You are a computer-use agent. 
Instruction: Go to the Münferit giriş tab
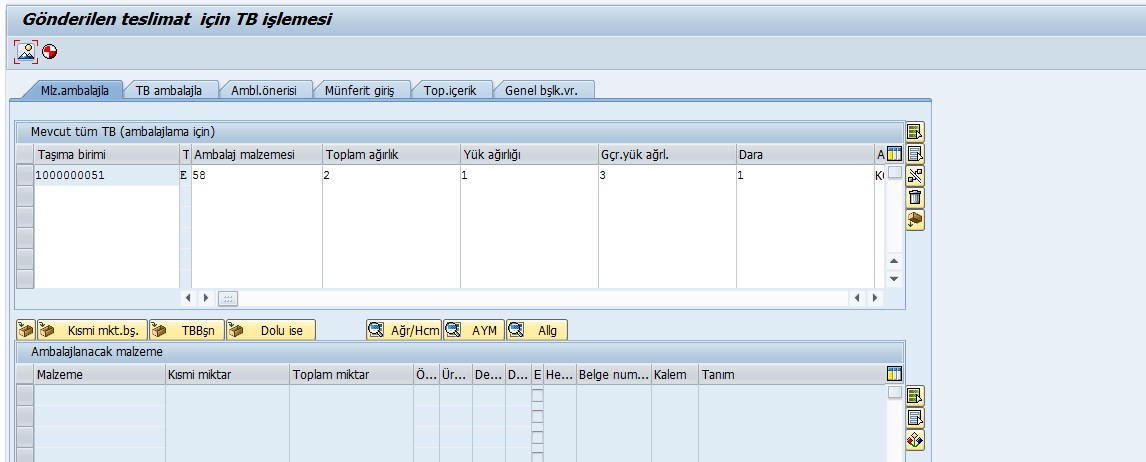[359, 90]
